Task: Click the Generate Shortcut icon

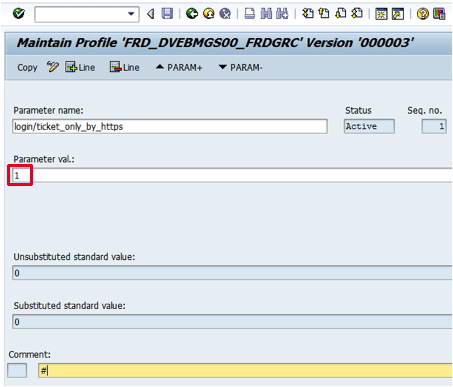Action: tap(398, 14)
